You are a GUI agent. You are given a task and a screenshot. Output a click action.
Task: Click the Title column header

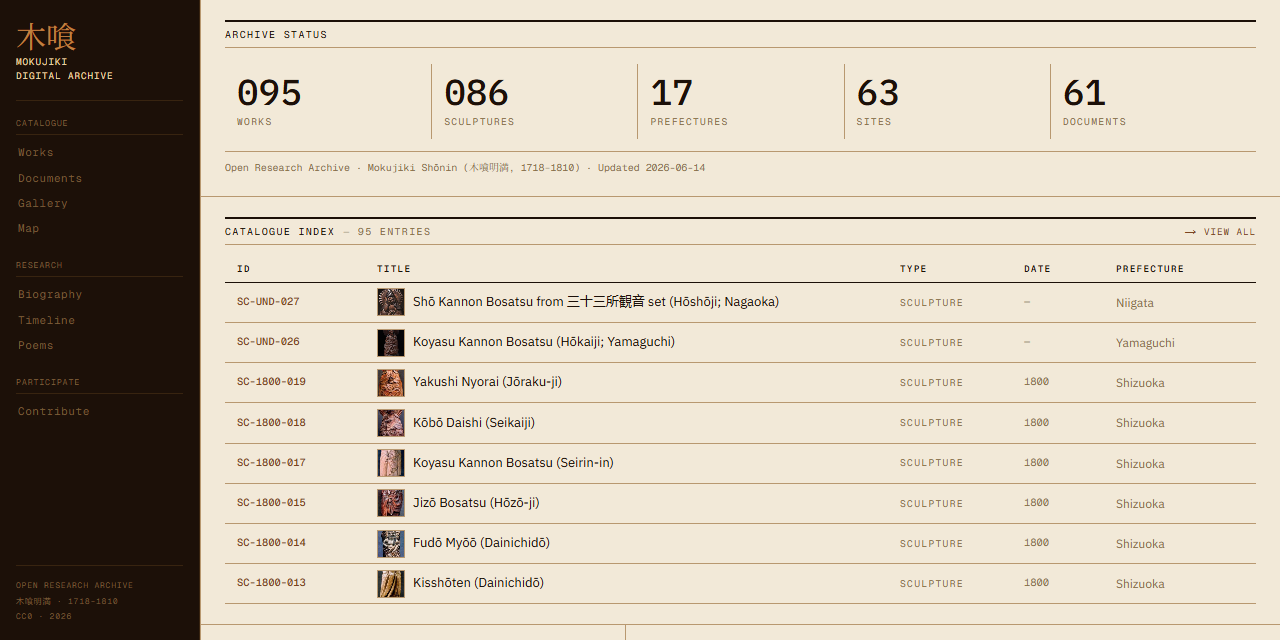pos(394,269)
